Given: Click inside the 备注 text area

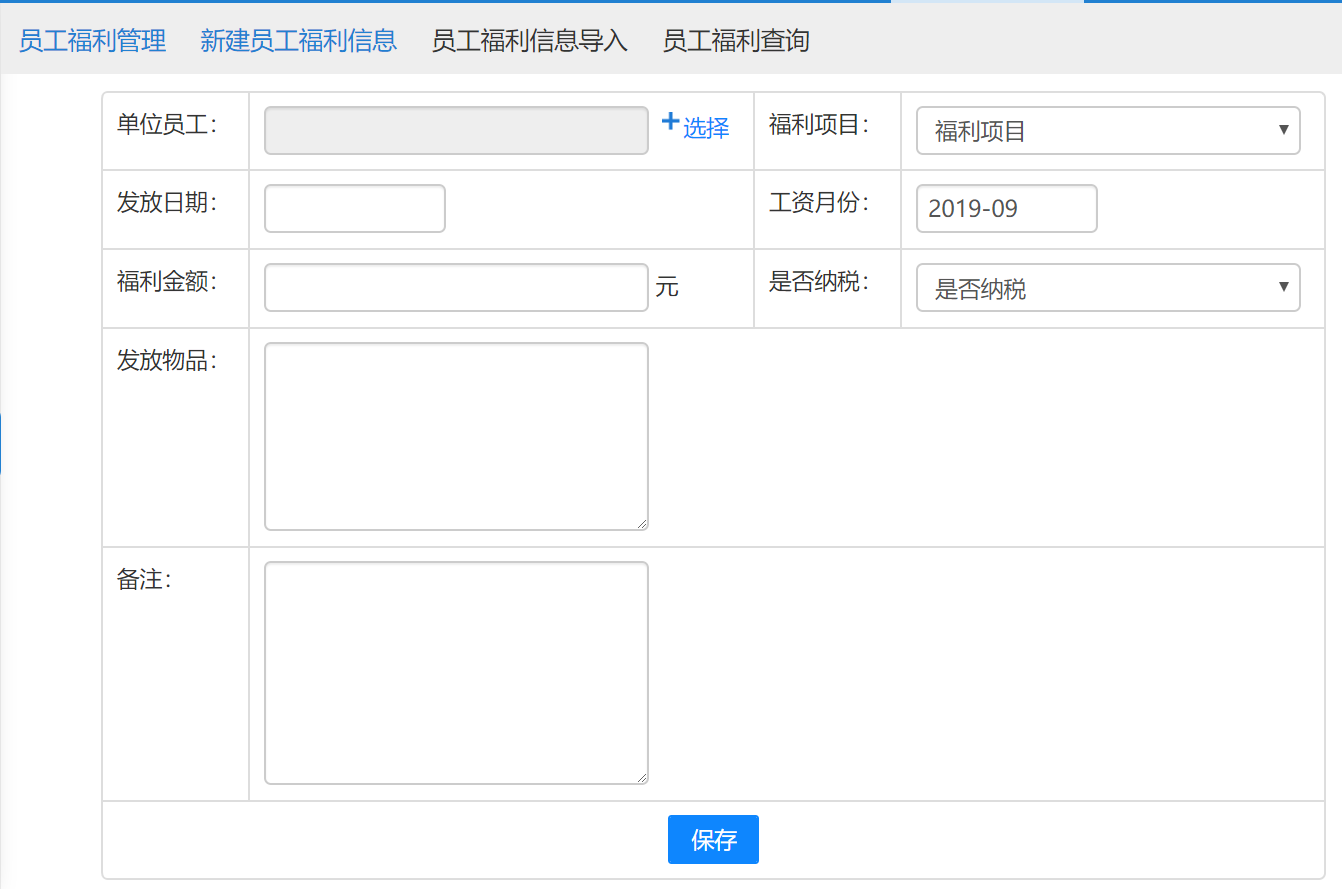Looking at the screenshot, I should 456,672.
